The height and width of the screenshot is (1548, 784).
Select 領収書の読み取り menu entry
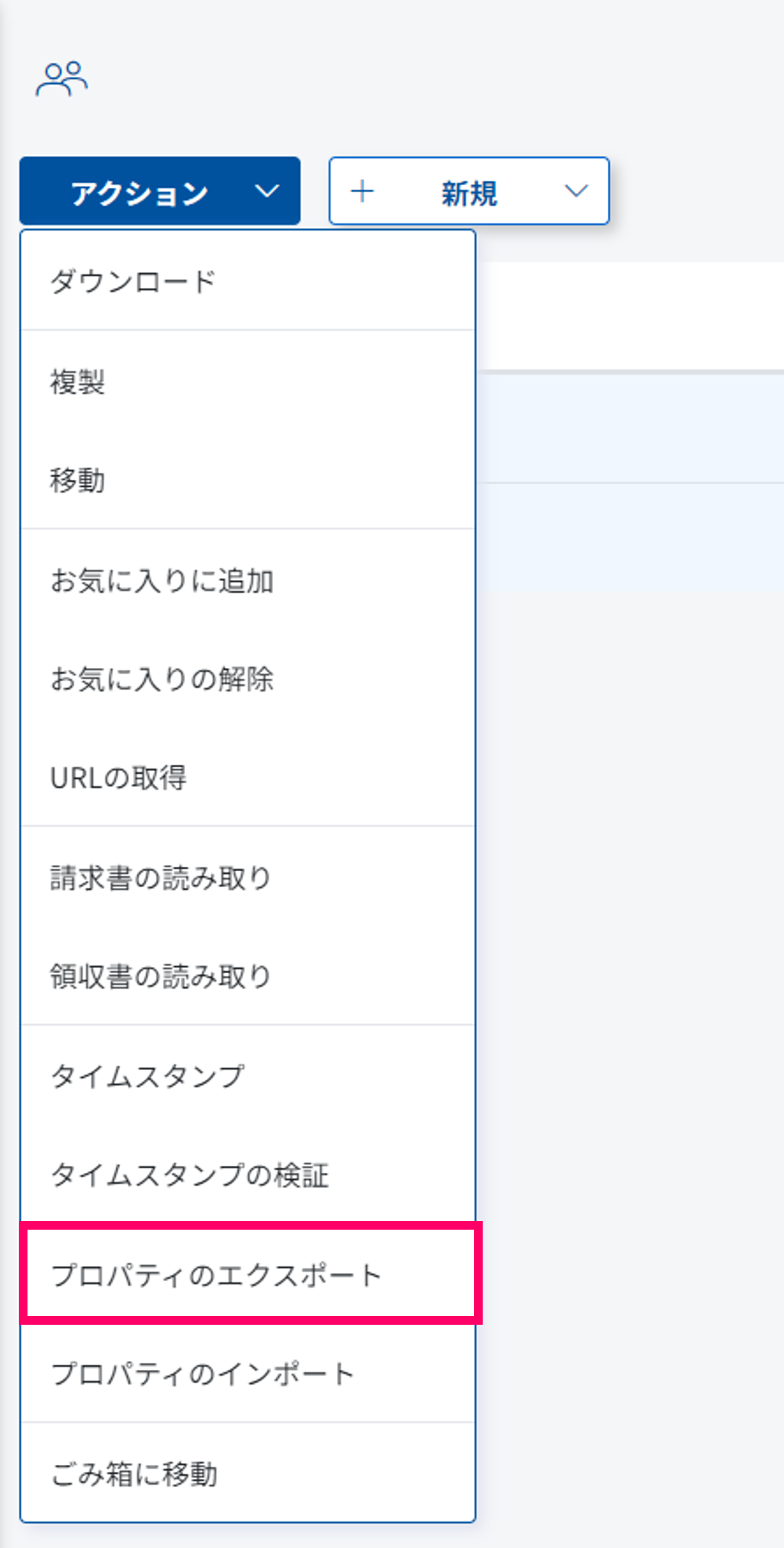coord(161,976)
